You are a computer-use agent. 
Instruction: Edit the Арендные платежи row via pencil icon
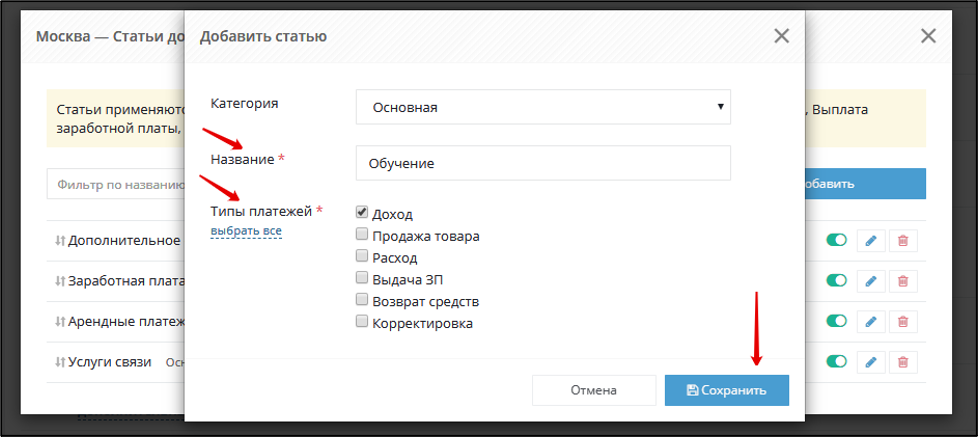point(872,322)
